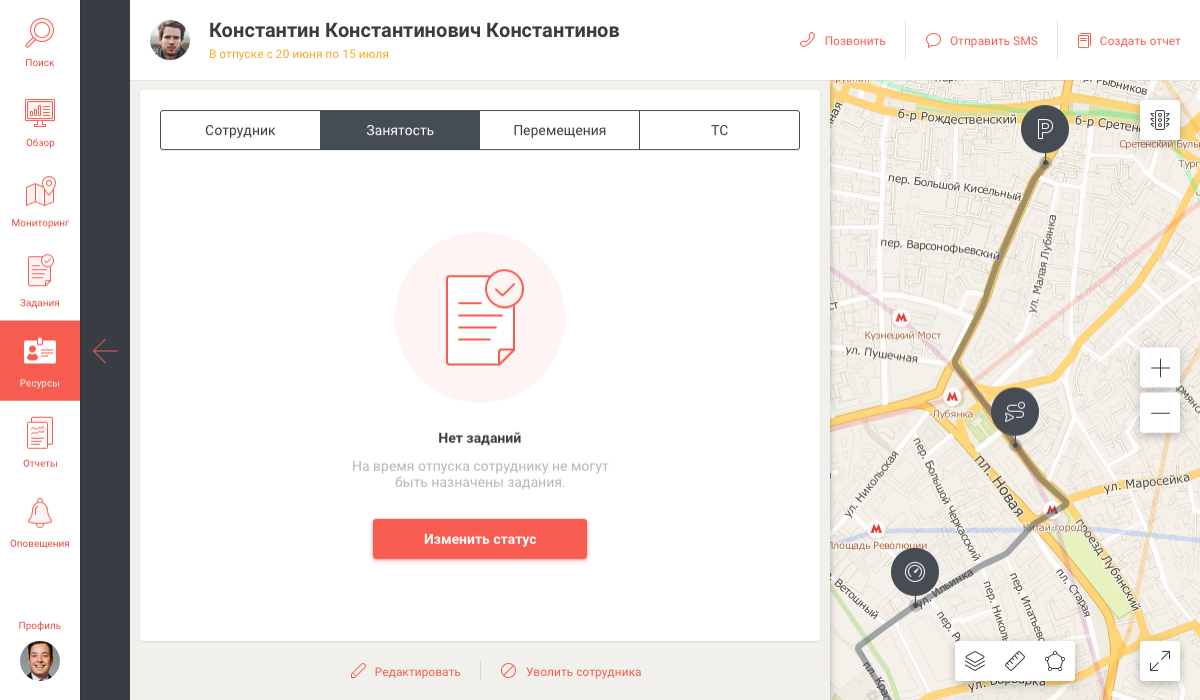Open Оповещения notifications bell
Image resolution: width=1200 pixels, height=700 pixels.
tap(40, 521)
